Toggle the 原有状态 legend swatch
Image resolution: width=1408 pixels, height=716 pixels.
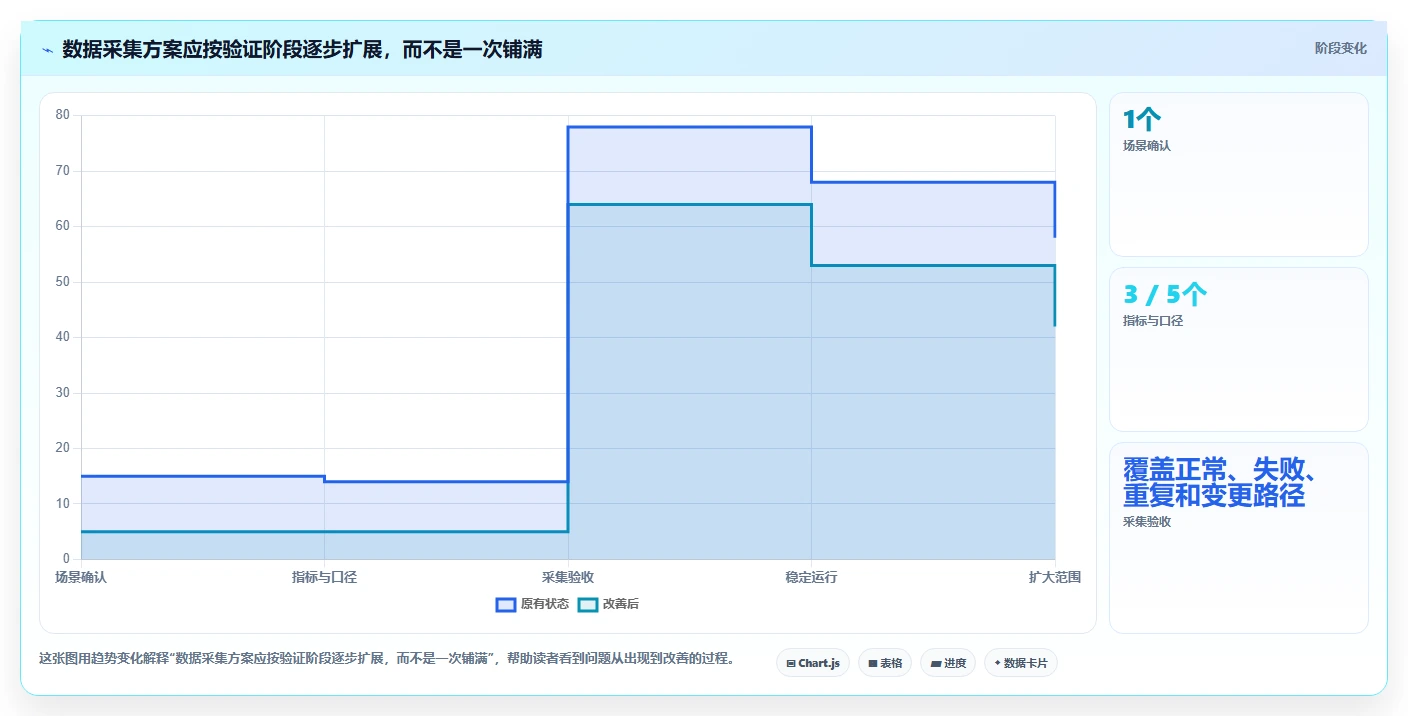pyautogui.click(x=506, y=604)
